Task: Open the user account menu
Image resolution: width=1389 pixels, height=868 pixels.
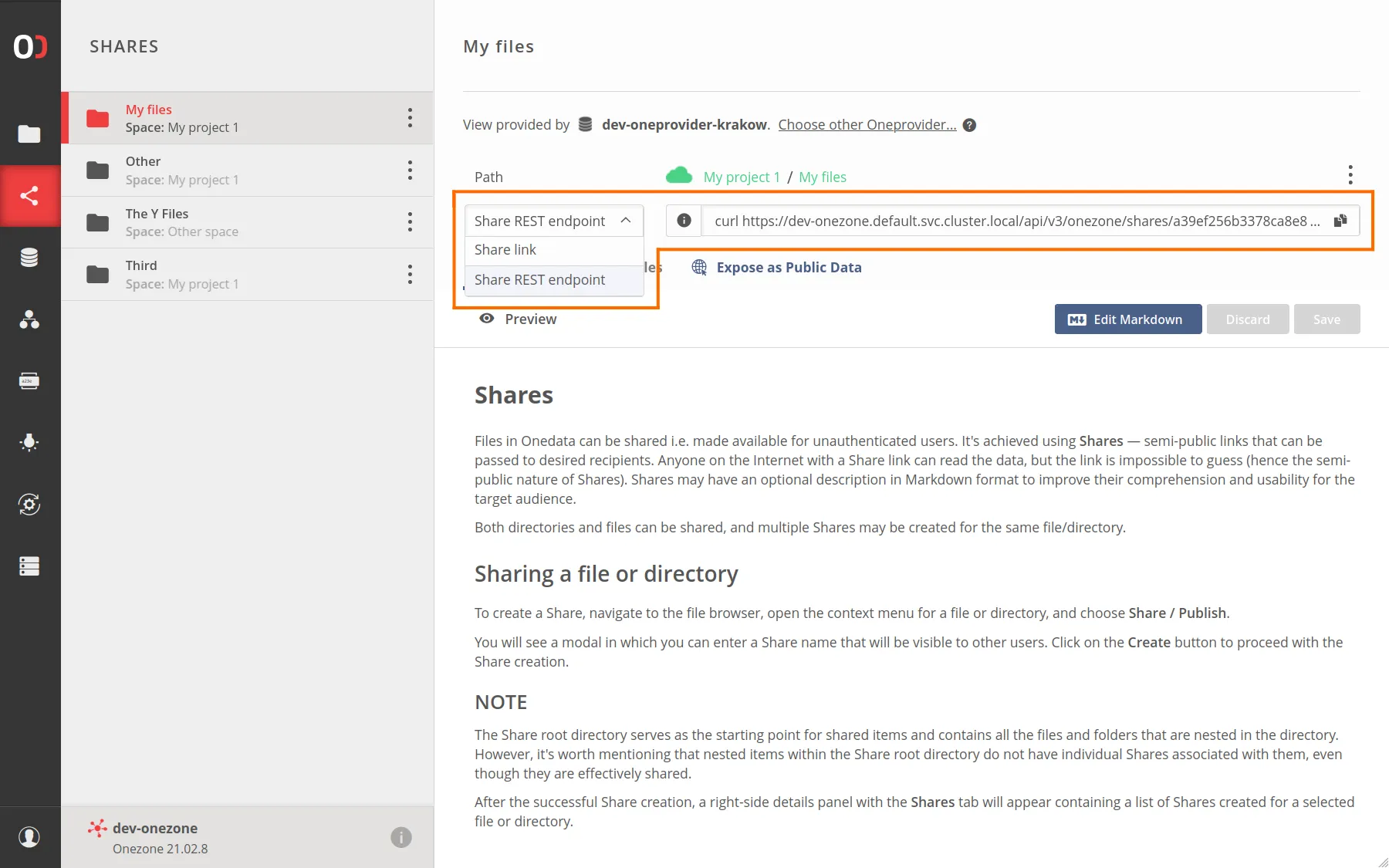Action: pyautogui.click(x=30, y=836)
